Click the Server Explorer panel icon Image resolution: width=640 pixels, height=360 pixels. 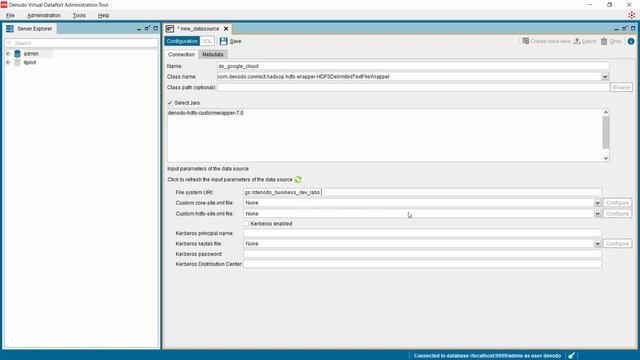(10, 29)
